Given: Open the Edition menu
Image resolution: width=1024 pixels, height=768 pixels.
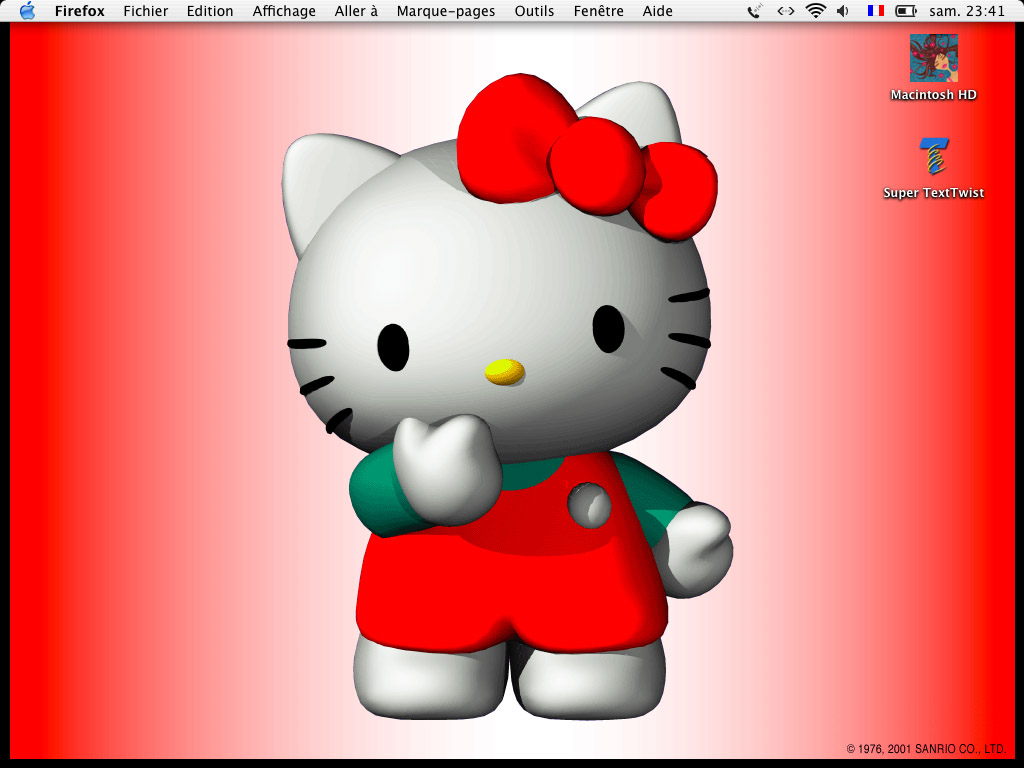Looking at the screenshot, I should click(x=210, y=11).
